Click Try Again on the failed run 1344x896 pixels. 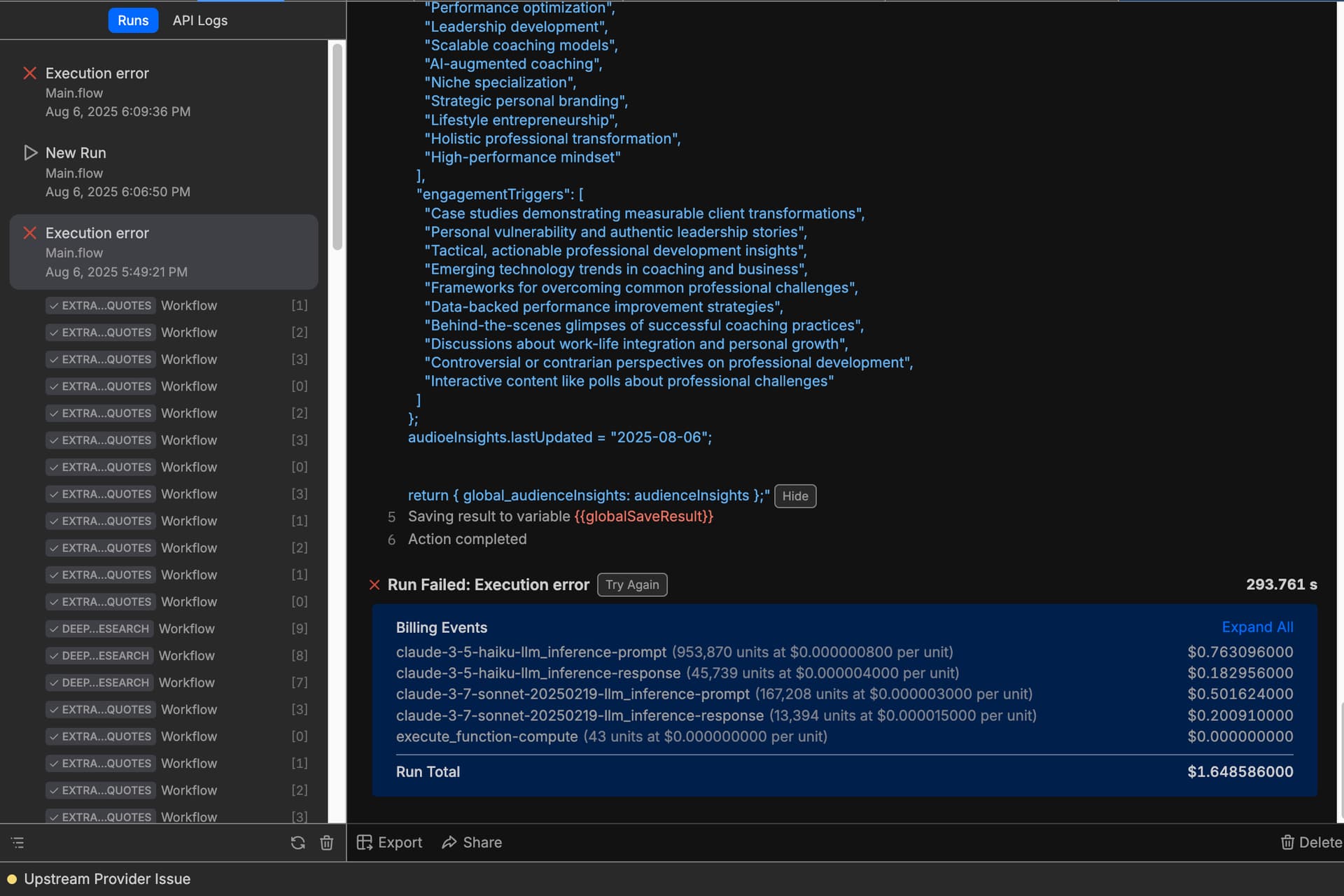click(632, 584)
